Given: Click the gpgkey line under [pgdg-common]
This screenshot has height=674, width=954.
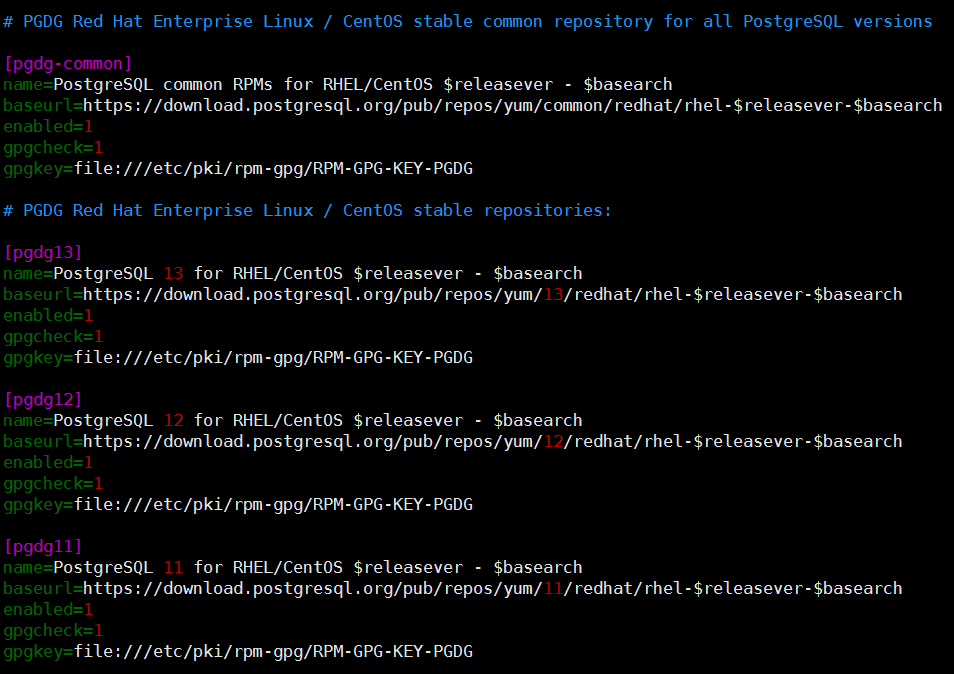Looking at the screenshot, I should pyautogui.click(x=238, y=168).
